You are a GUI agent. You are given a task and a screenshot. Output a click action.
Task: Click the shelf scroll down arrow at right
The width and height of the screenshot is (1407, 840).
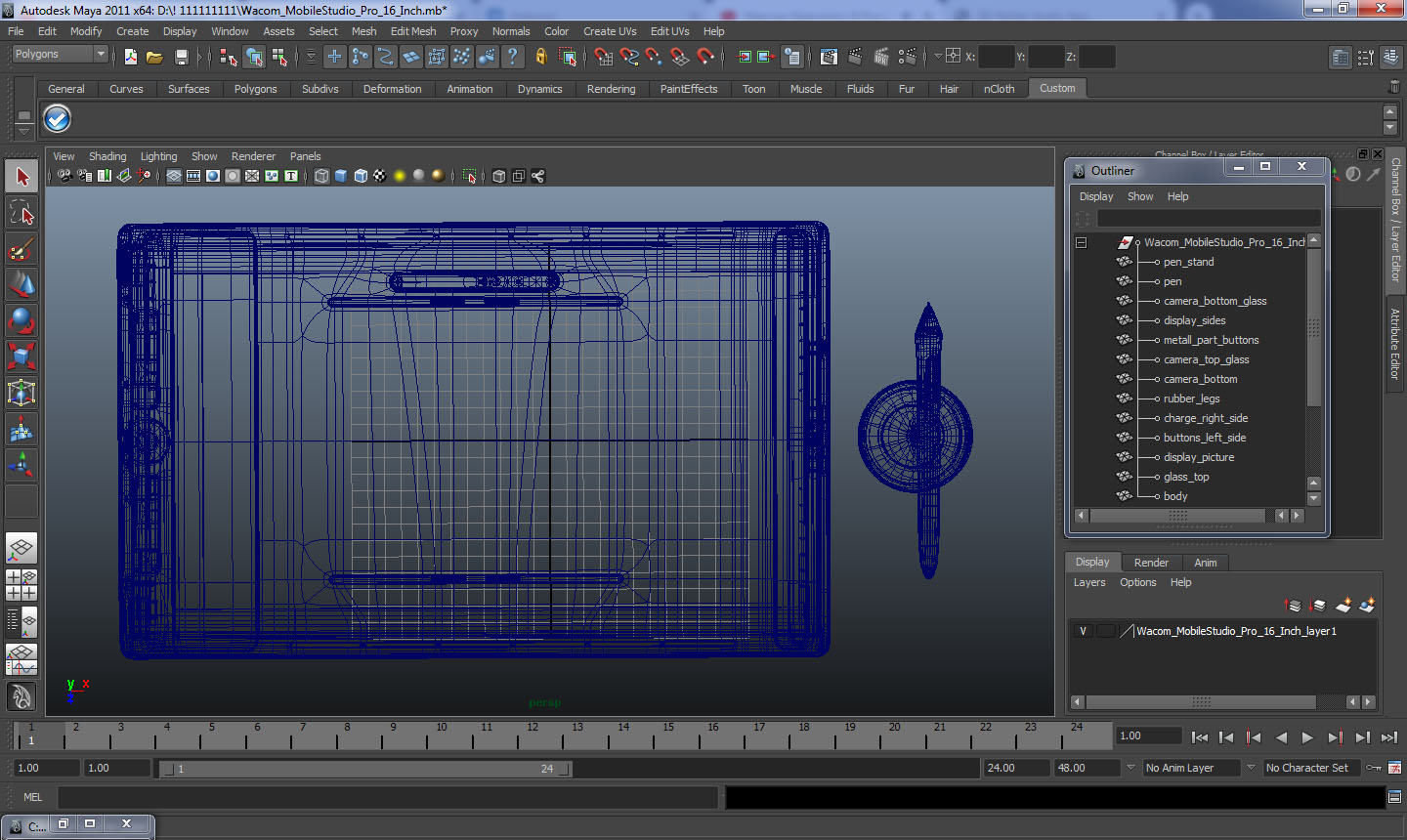coord(1389,129)
